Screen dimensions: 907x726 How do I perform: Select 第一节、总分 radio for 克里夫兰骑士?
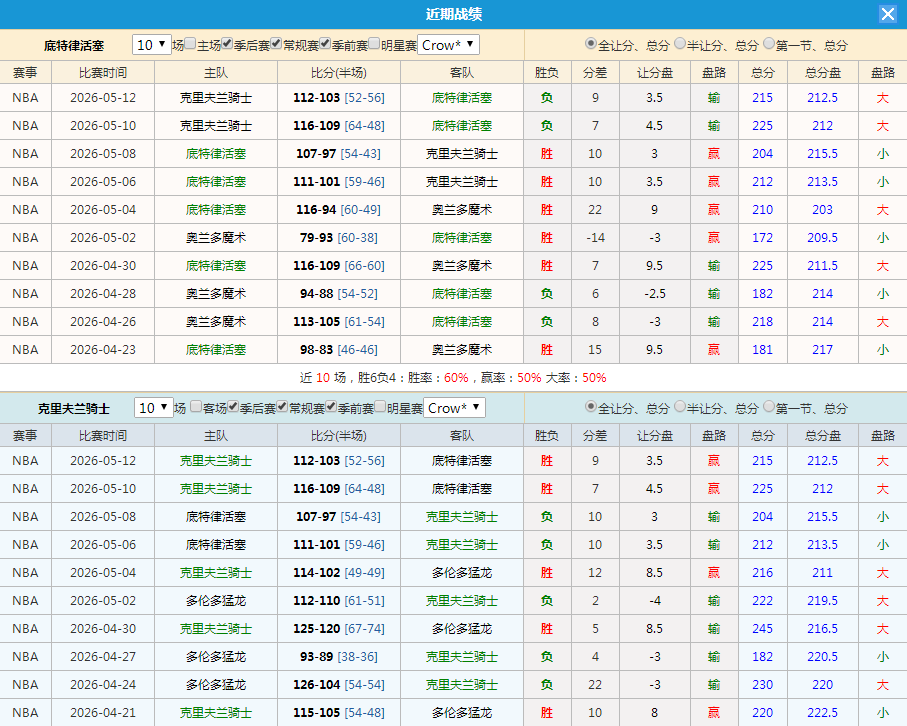coord(769,407)
